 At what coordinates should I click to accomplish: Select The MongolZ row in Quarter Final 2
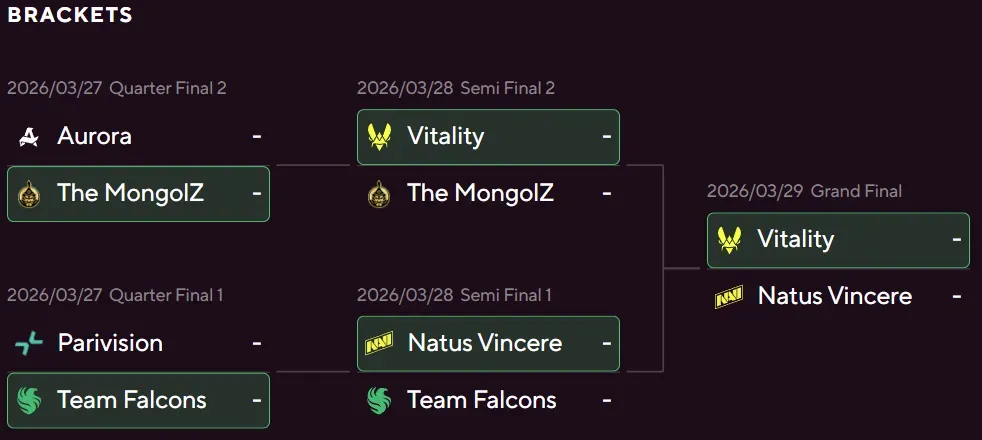click(138, 193)
